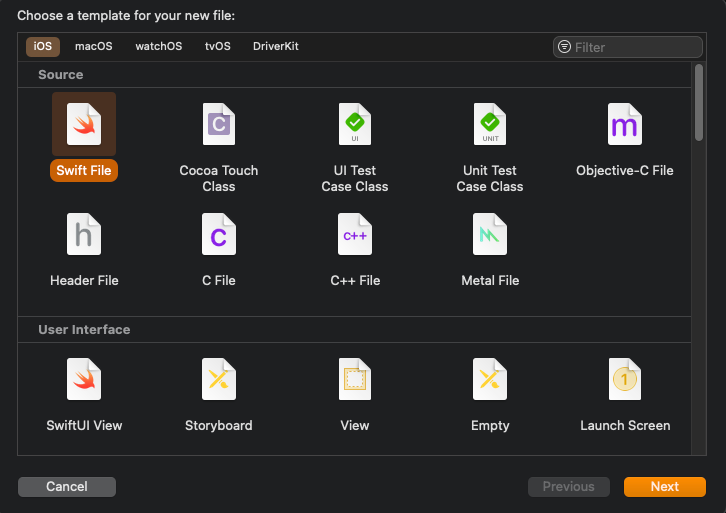Image resolution: width=726 pixels, height=513 pixels.
Task: Pick the UI Test Case Class icon
Action: [x=355, y=124]
